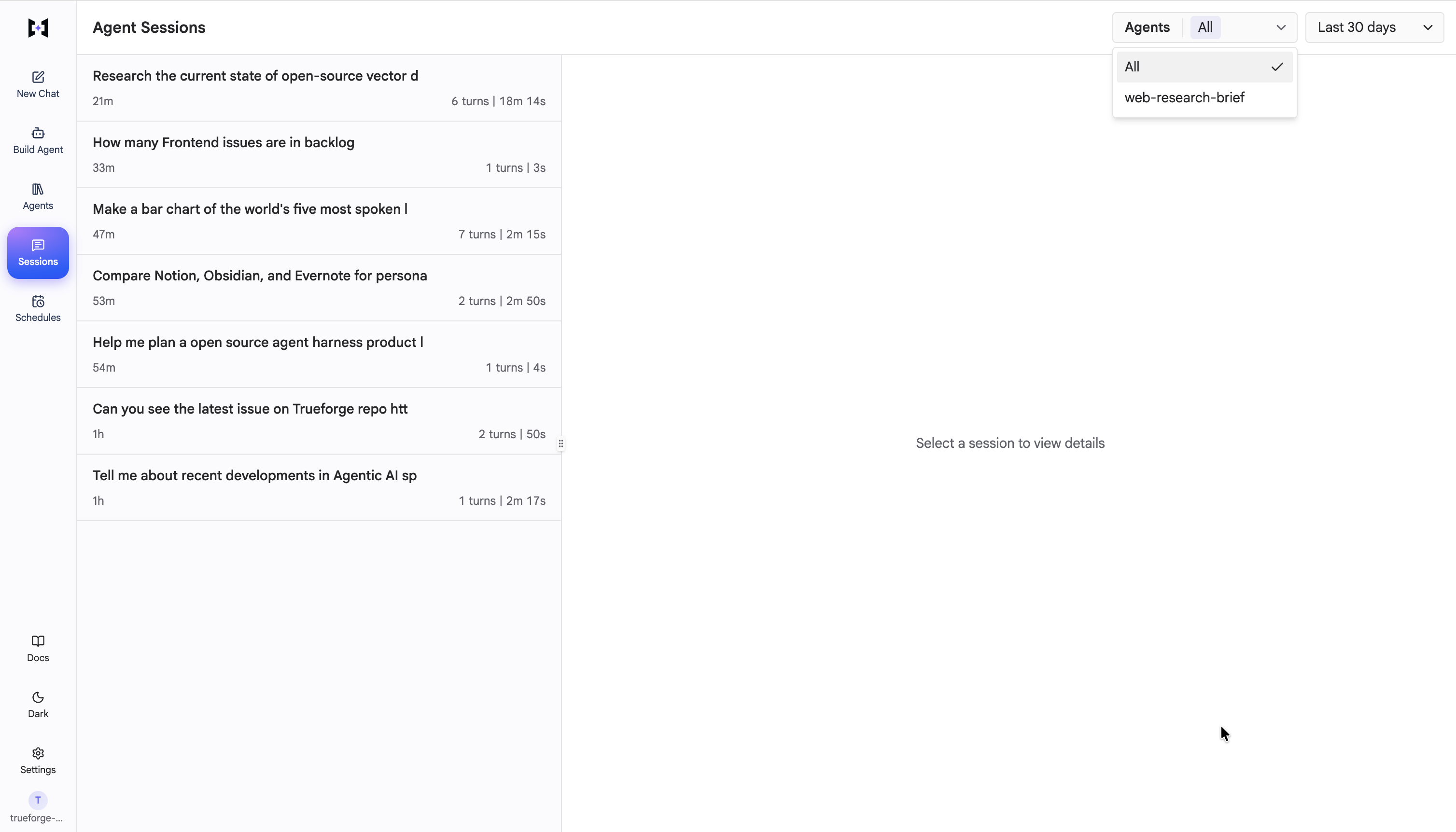
Task: Click the 33m timestamp
Action: (103, 168)
